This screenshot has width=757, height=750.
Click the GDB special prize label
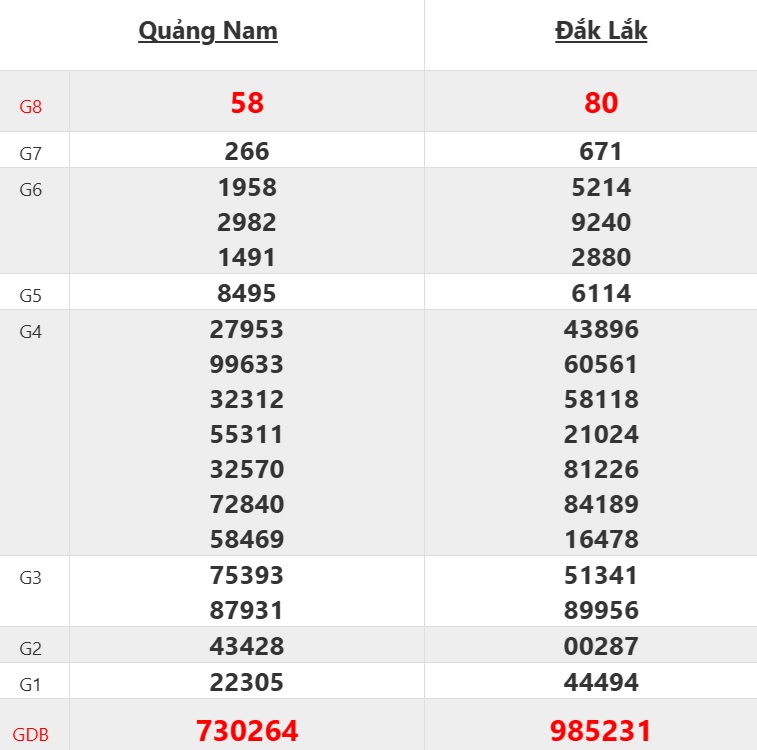(x=31, y=734)
